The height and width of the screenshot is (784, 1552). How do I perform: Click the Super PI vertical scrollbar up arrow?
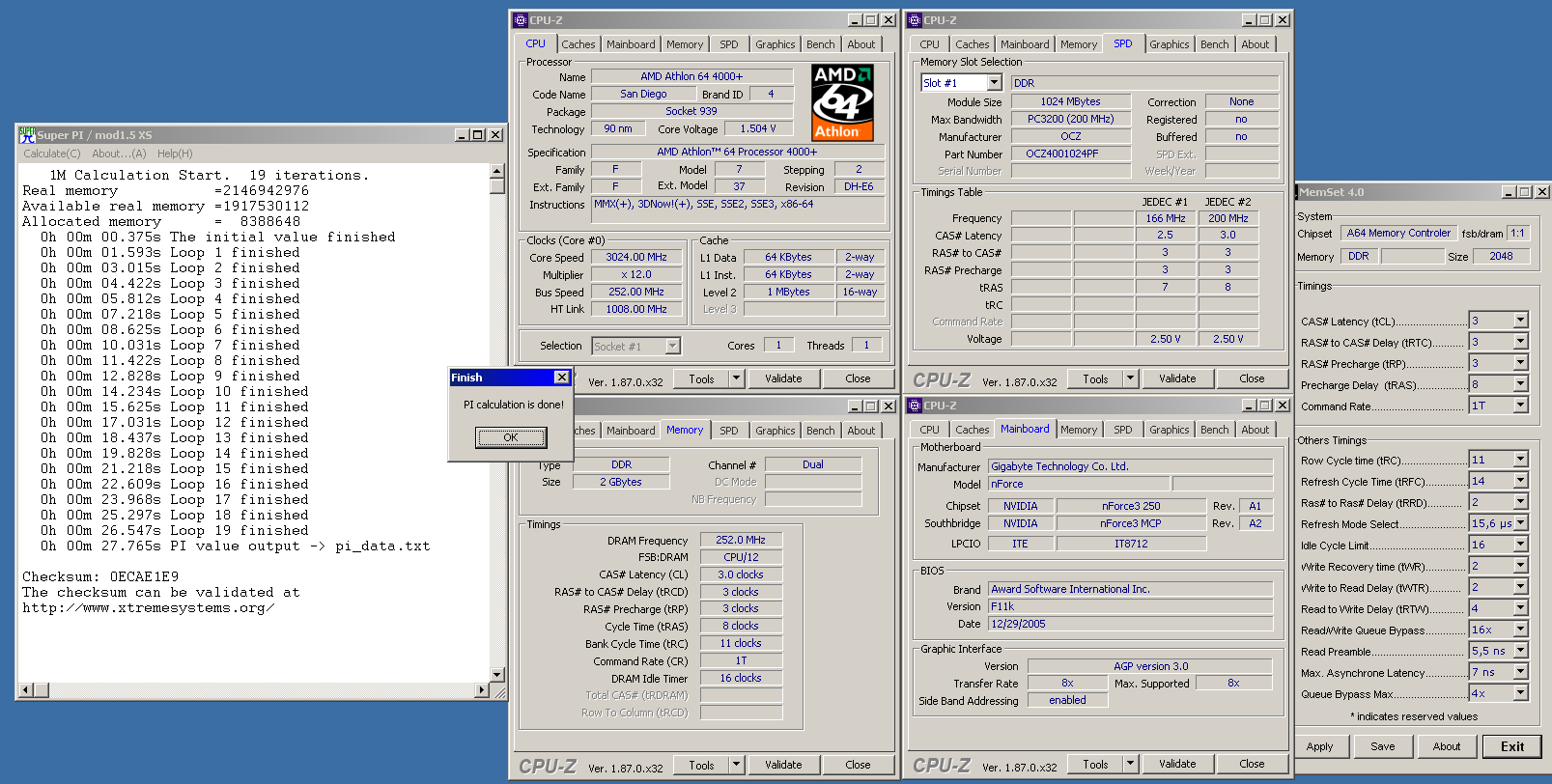pos(497,171)
